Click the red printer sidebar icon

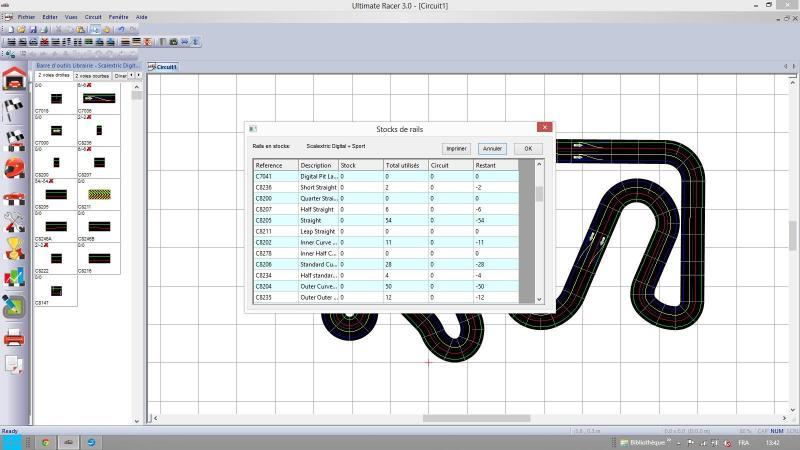pyautogui.click(x=14, y=338)
